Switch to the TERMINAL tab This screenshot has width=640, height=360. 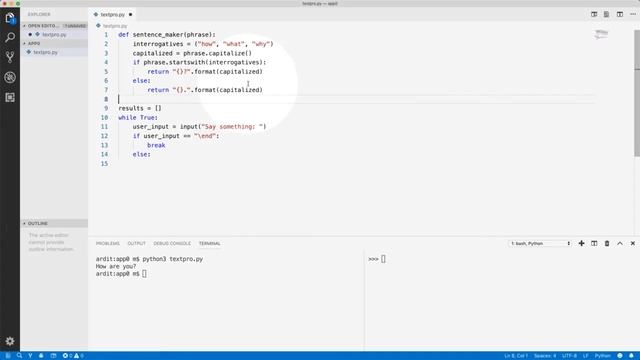pos(209,243)
